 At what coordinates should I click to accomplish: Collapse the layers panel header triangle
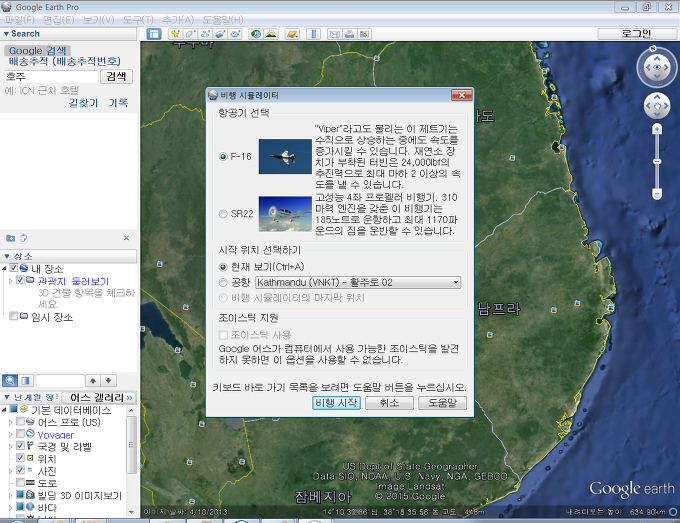click(7, 397)
